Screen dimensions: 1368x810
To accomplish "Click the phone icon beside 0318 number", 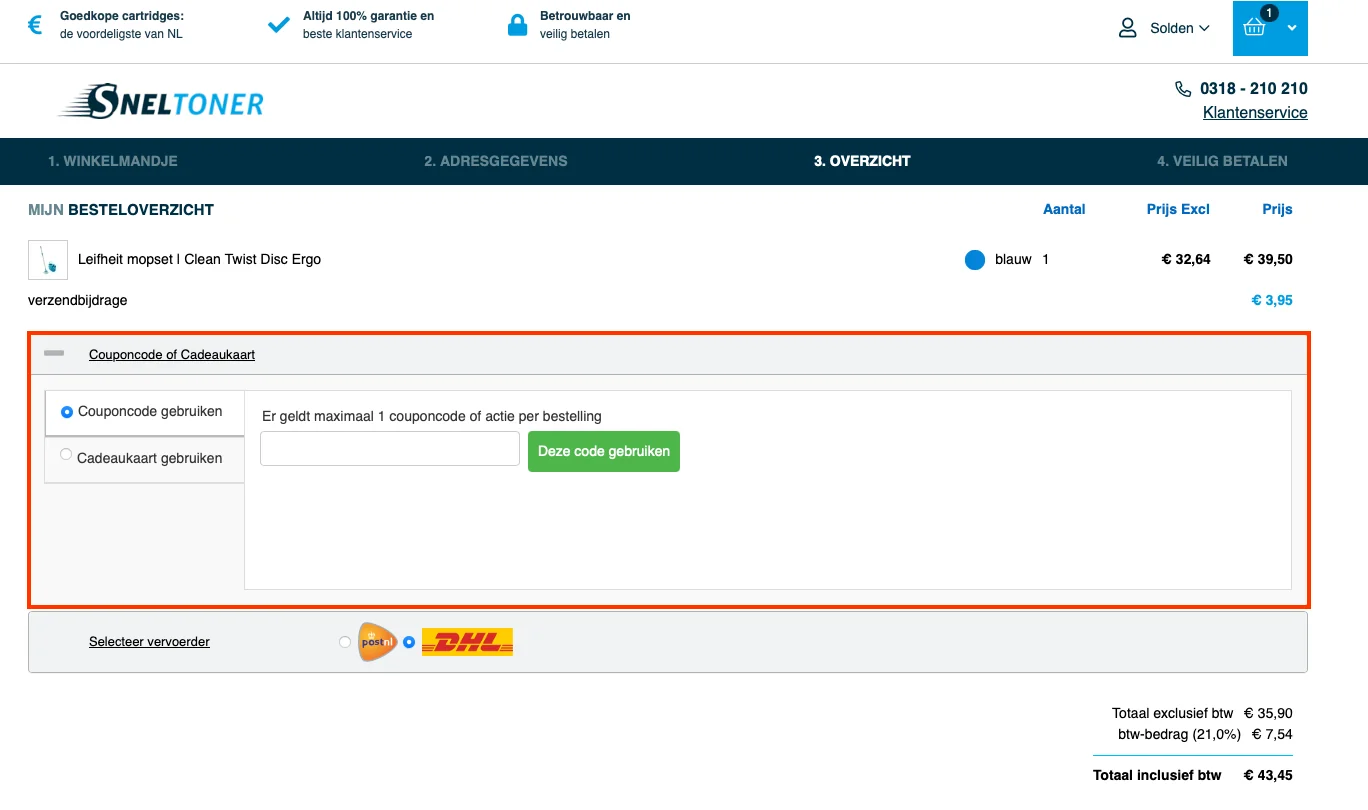I will coord(1183,89).
